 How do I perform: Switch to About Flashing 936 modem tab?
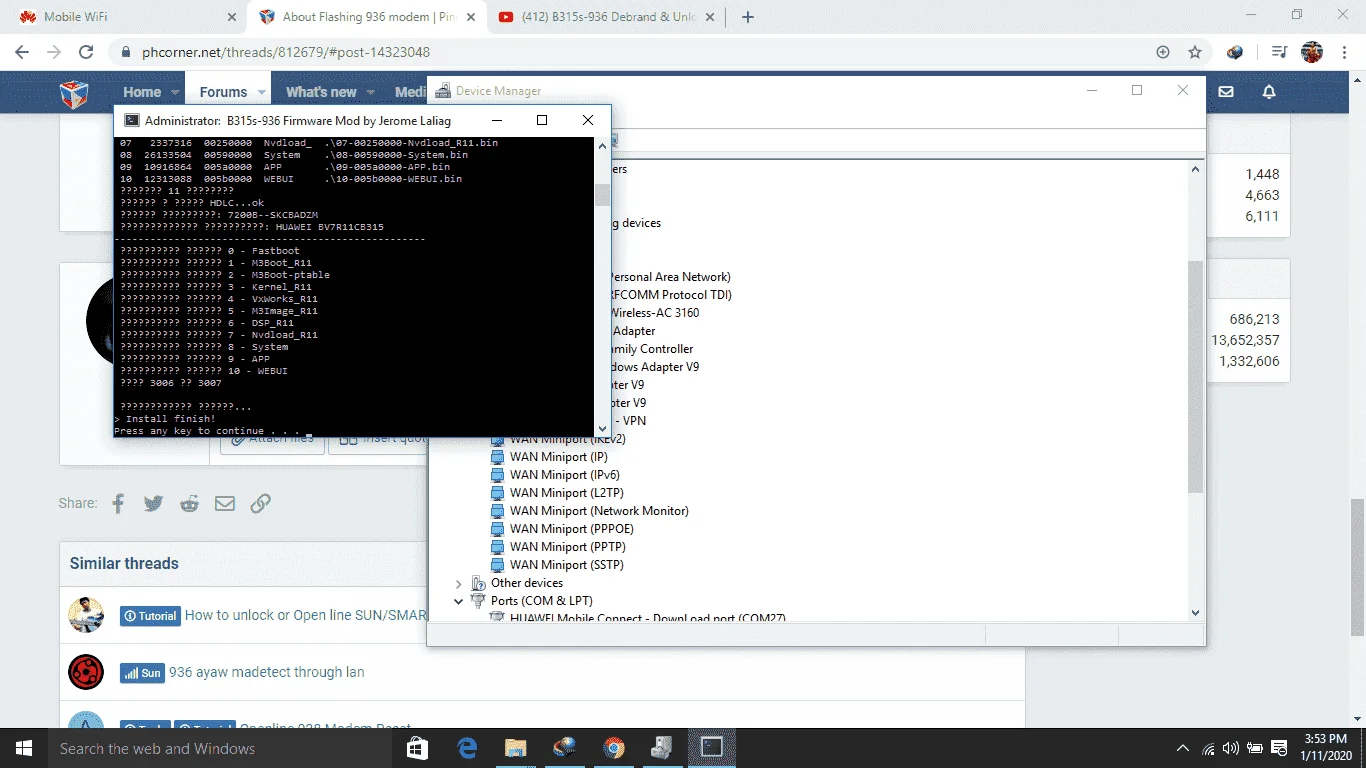365,17
